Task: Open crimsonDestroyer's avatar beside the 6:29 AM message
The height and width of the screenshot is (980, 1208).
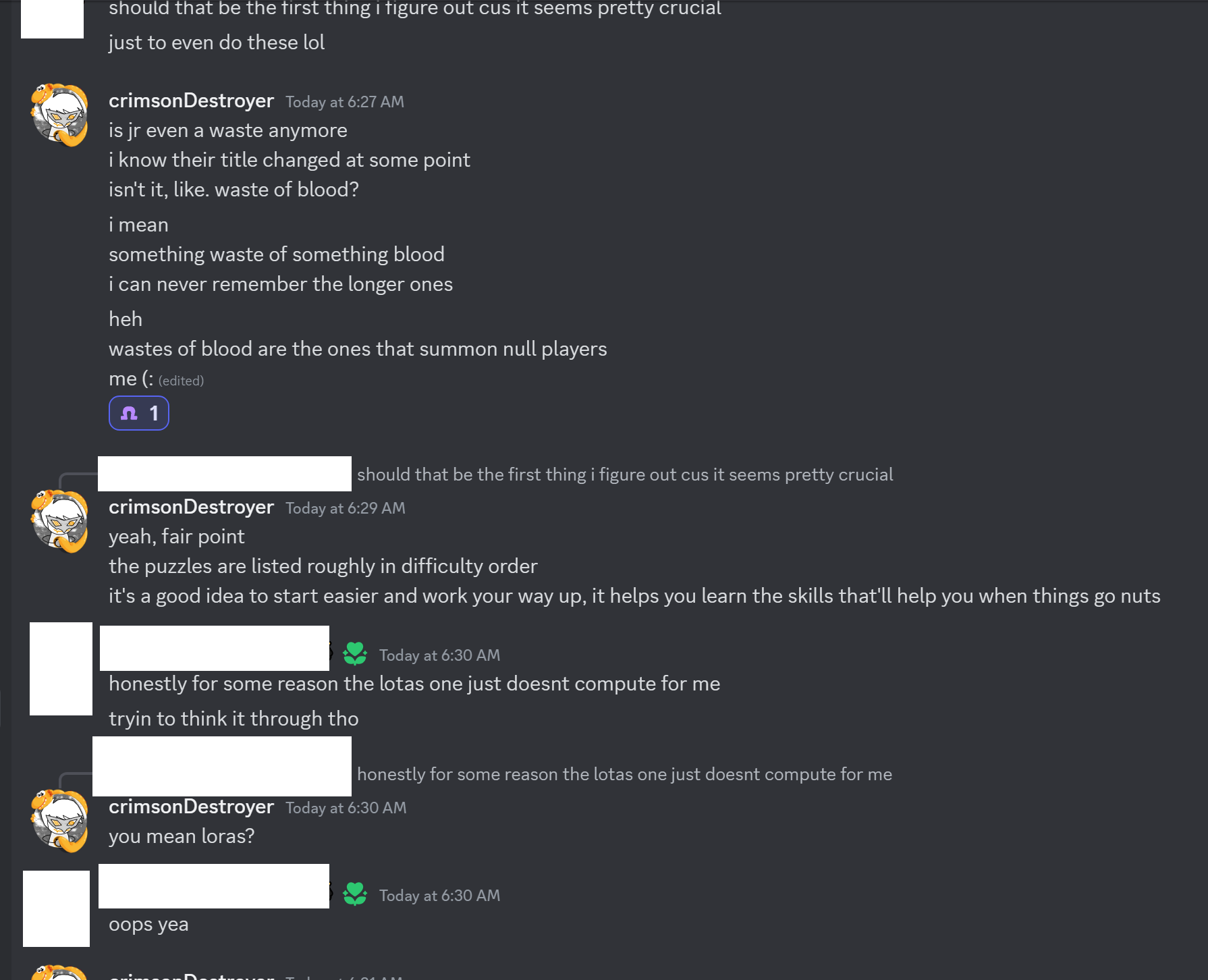Action: [59, 521]
